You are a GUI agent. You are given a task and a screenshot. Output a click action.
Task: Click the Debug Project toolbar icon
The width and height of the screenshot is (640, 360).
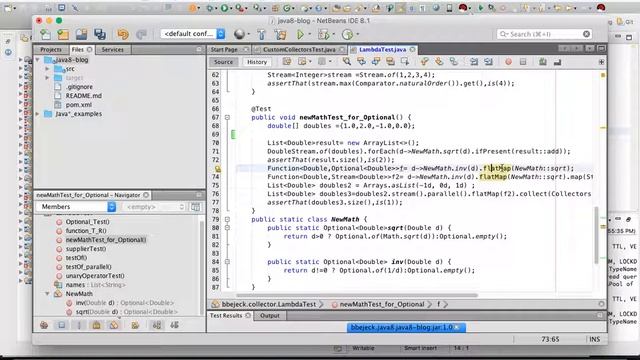click(x=323, y=35)
